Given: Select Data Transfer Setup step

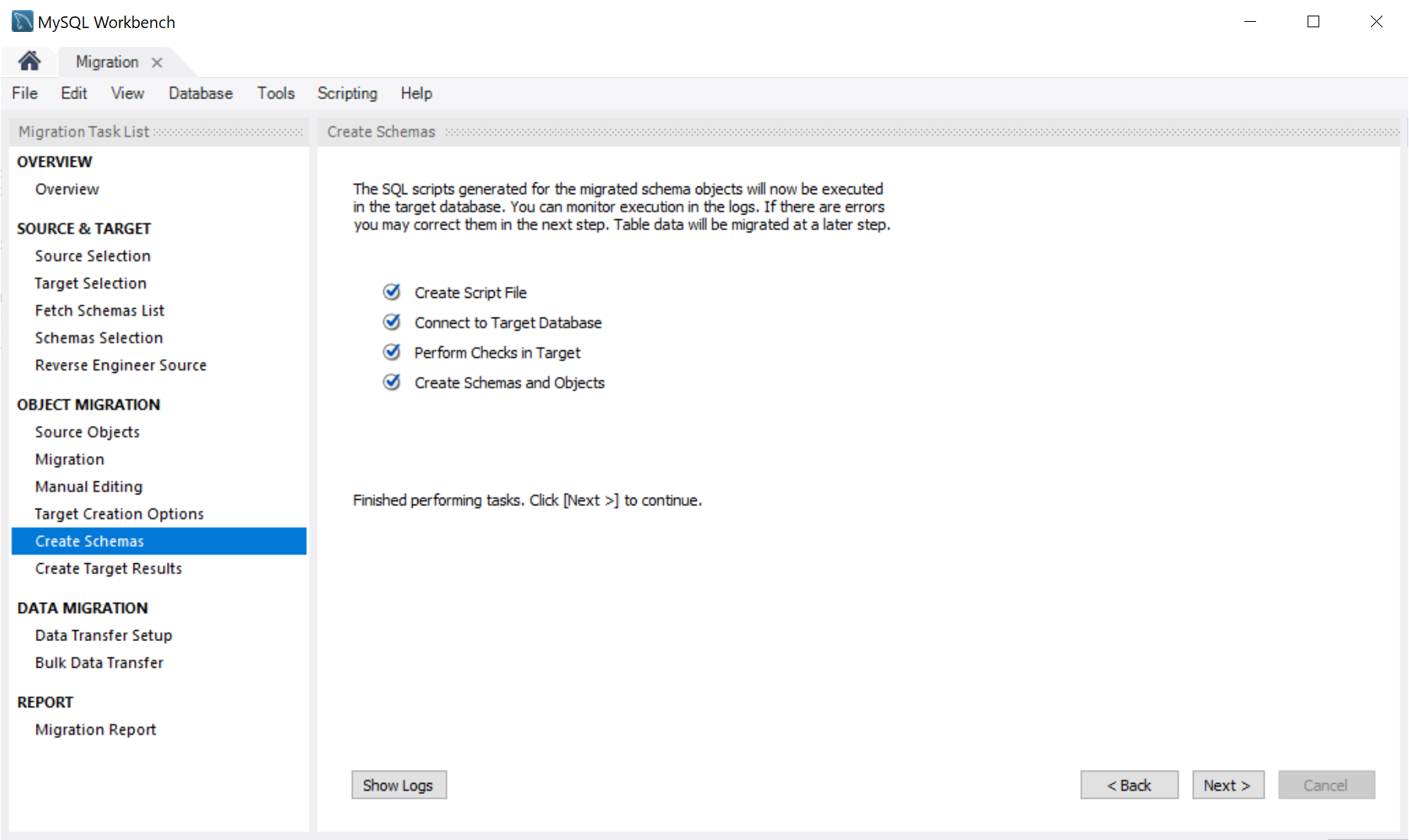Looking at the screenshot, I should coord(103,635).
